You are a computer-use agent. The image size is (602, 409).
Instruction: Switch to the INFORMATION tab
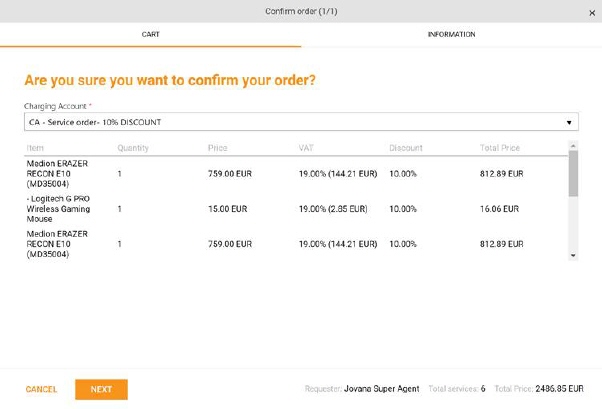click(x=451, y=34)
